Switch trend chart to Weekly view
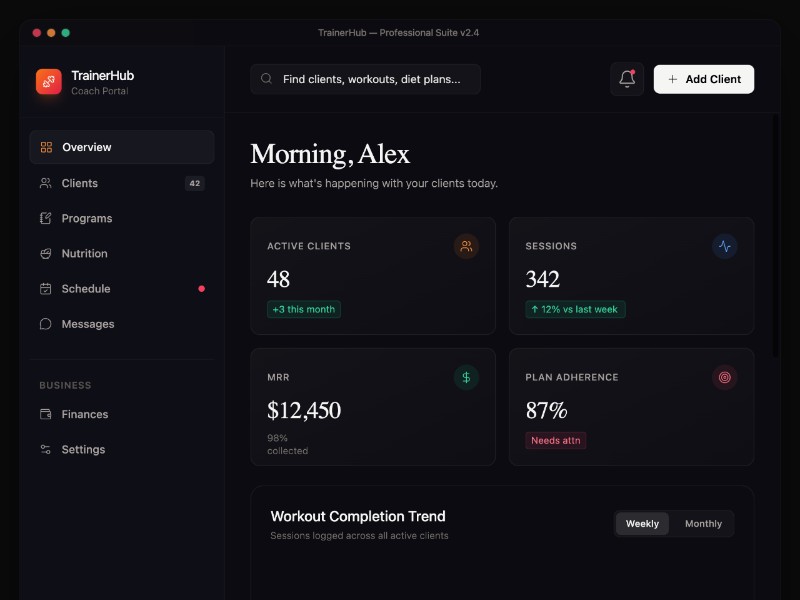 point(642,524)
